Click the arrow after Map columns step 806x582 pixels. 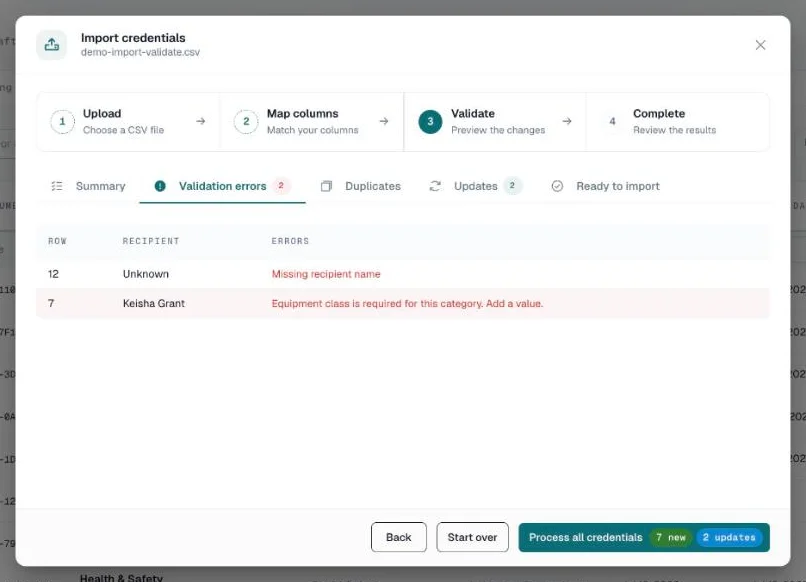(x=383, y=121)
